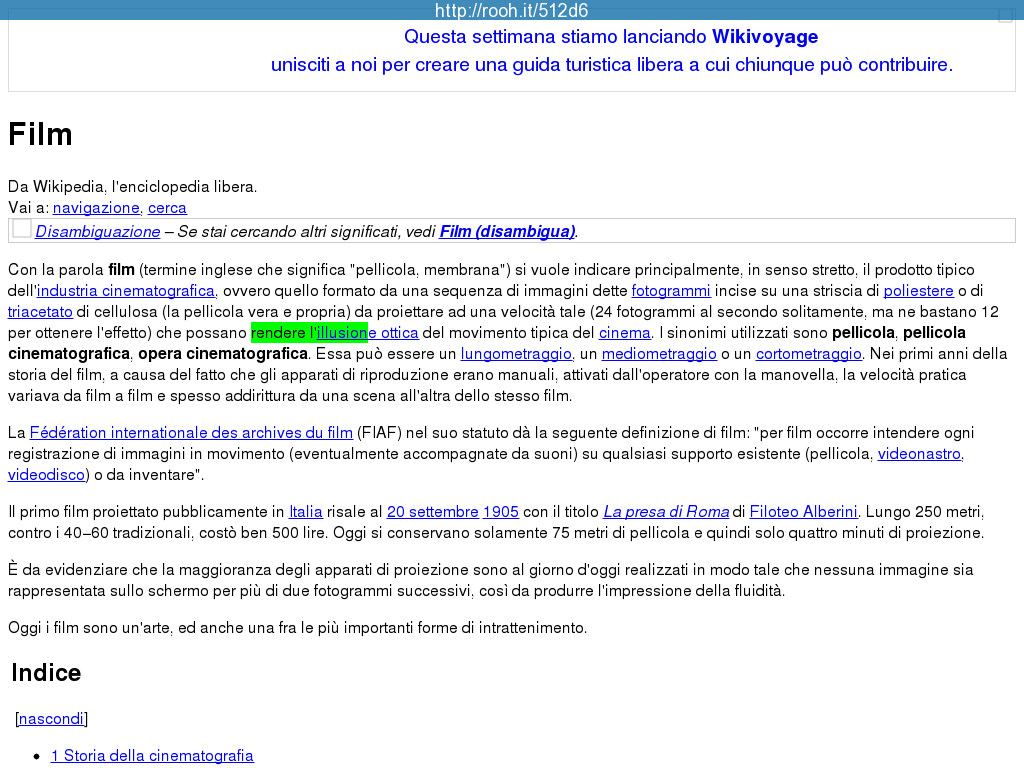Viewport: 1024px width, 768px height.
Task: Open the La presa di Roma link
Action: pos(666,512)
